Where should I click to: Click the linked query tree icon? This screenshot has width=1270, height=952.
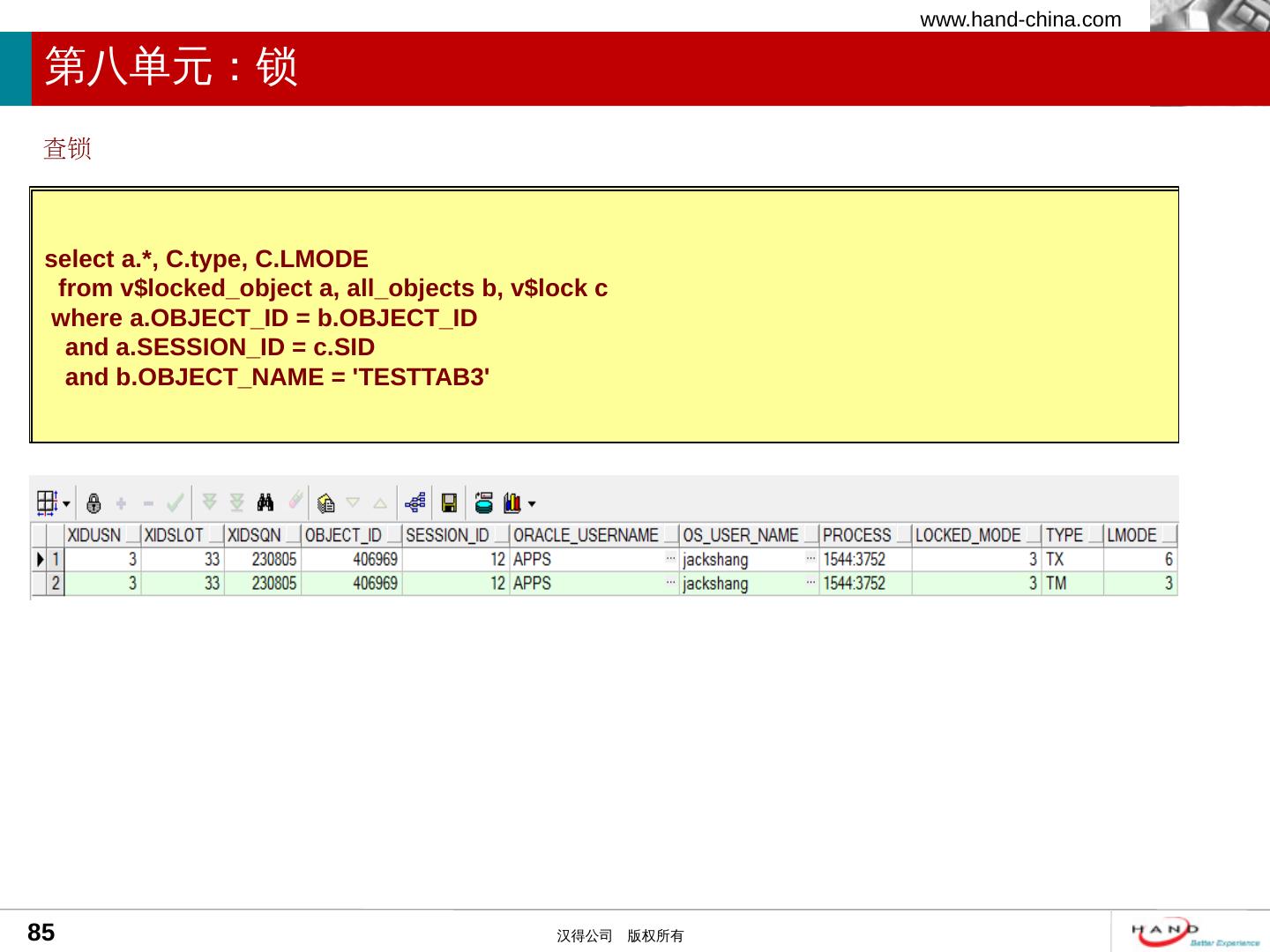[x=415, y=502]
